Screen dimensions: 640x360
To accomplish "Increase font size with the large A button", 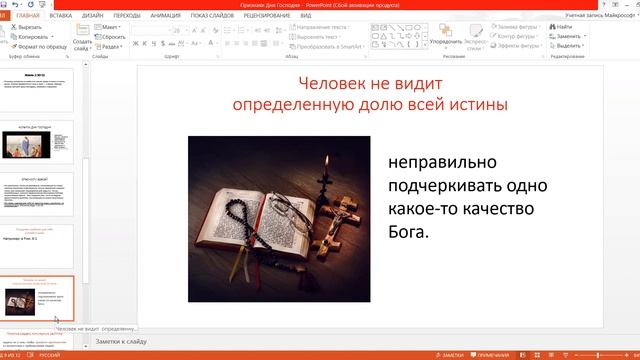I will 194,31.
